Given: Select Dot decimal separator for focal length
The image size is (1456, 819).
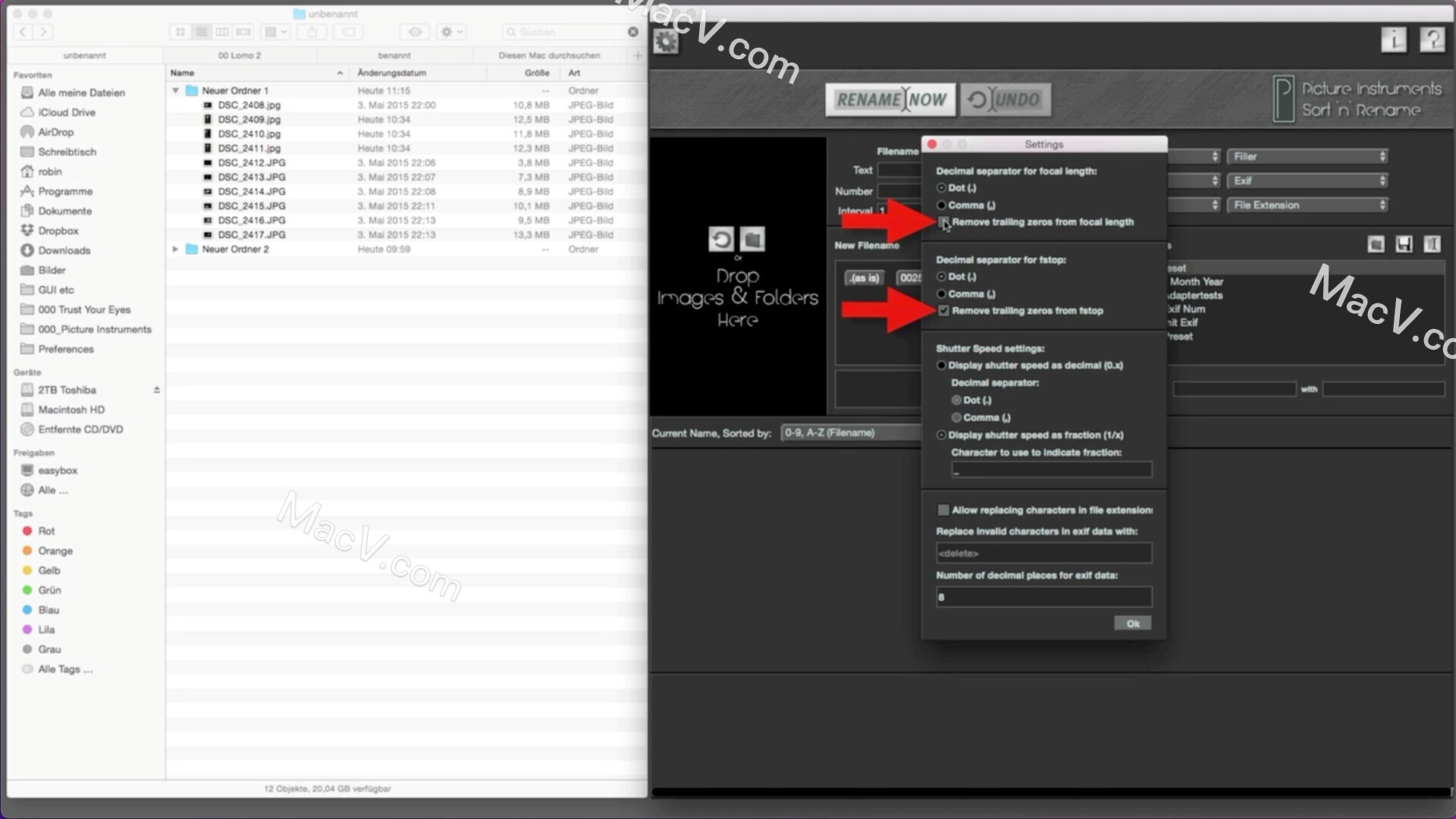Looking at the screenshot, I should tap(941, 187).
